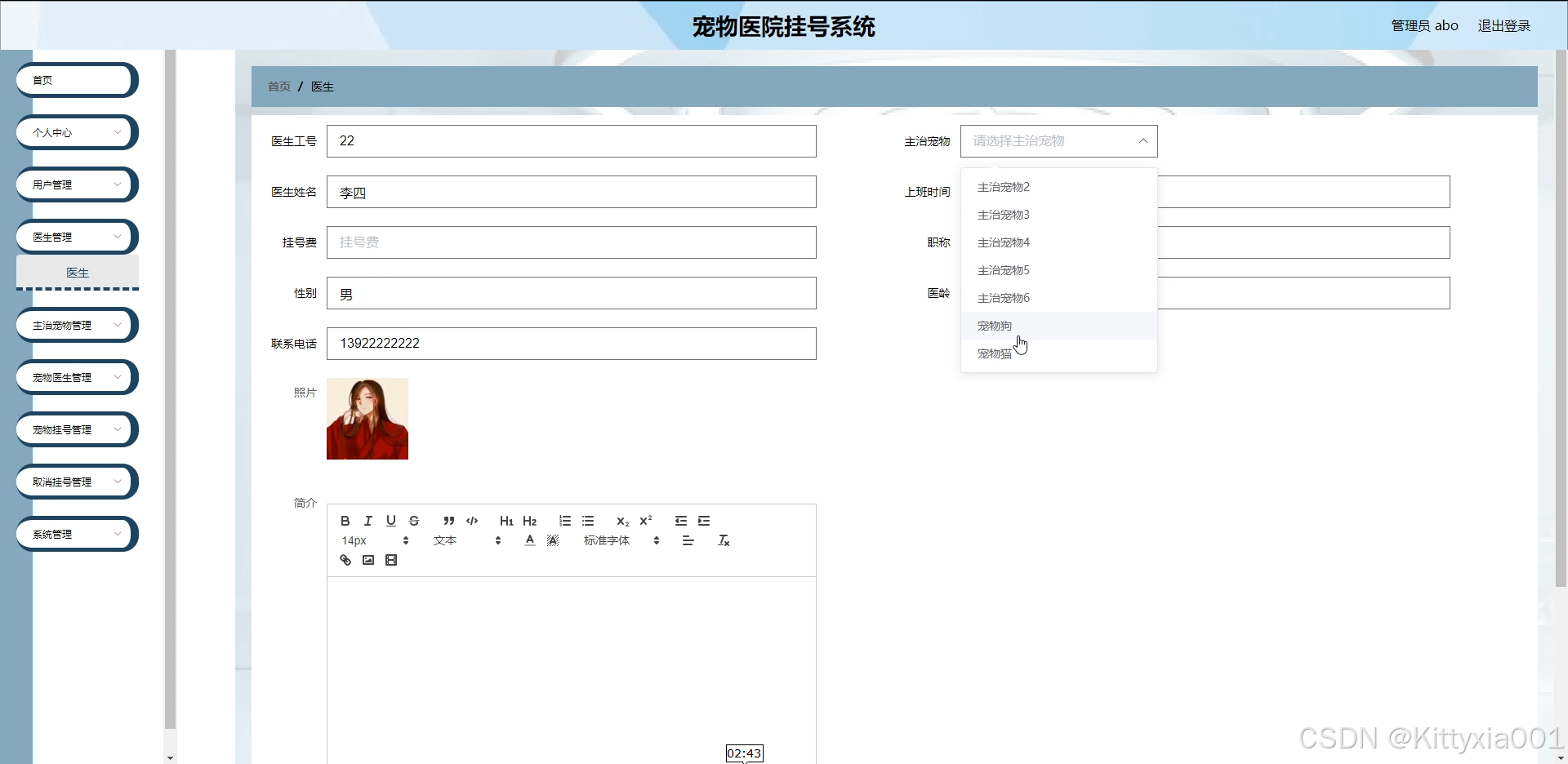Expand the 用户管理 sidebar menu

point(77,184)
